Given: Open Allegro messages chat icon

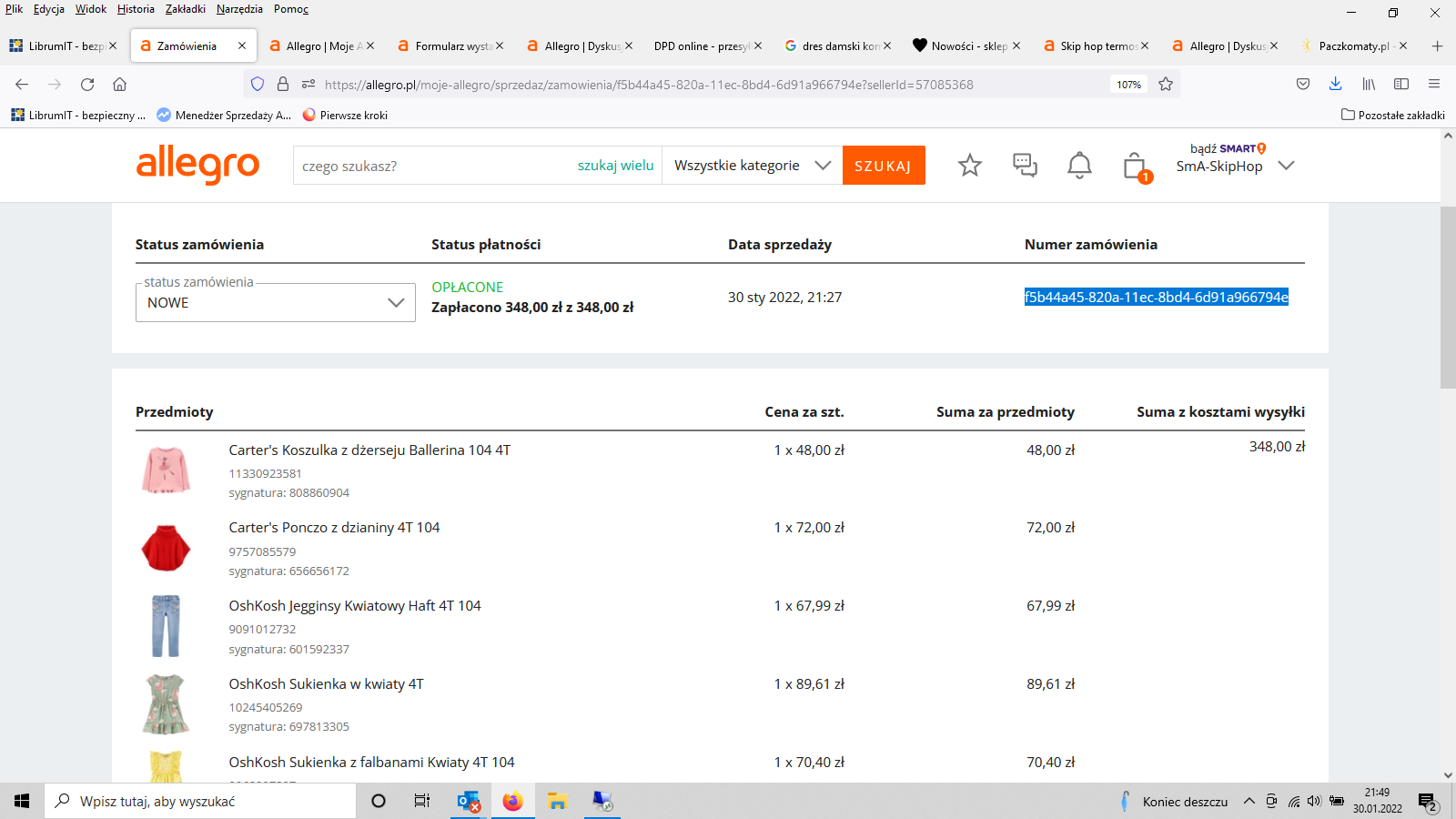Looking at the screenshot, I should (x=1025, y=166).
